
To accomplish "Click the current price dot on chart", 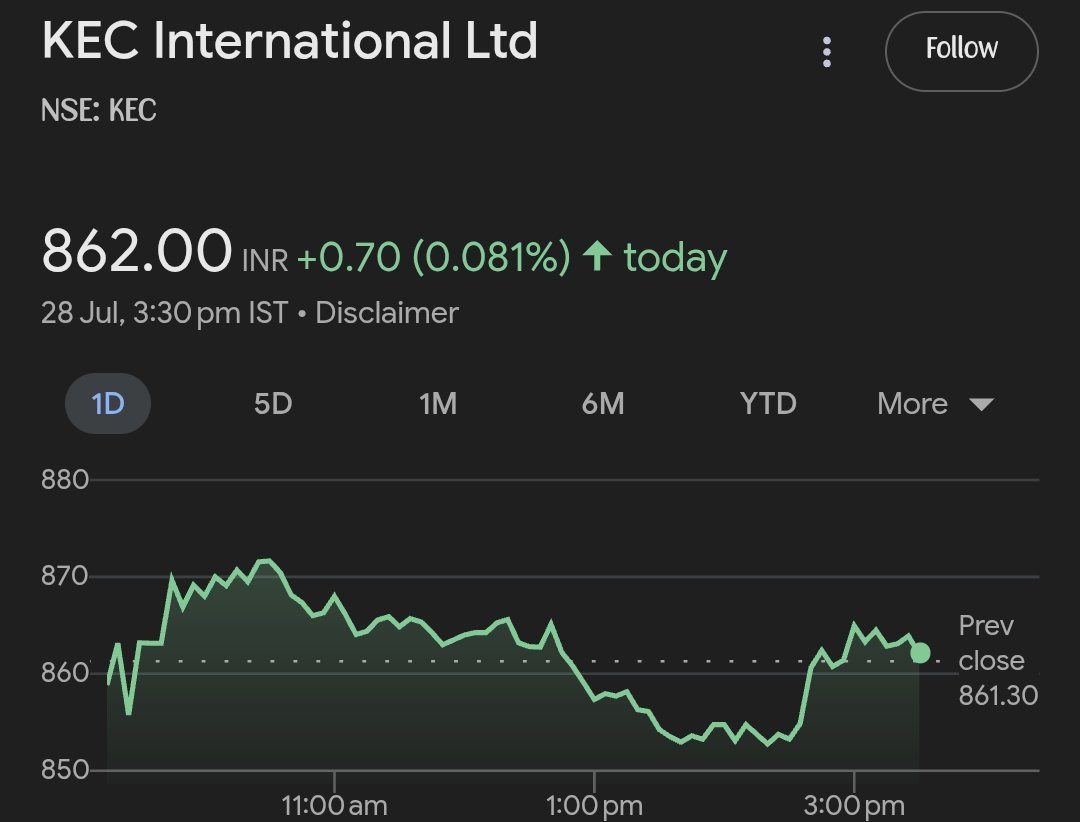I will [x=920, y=653].
